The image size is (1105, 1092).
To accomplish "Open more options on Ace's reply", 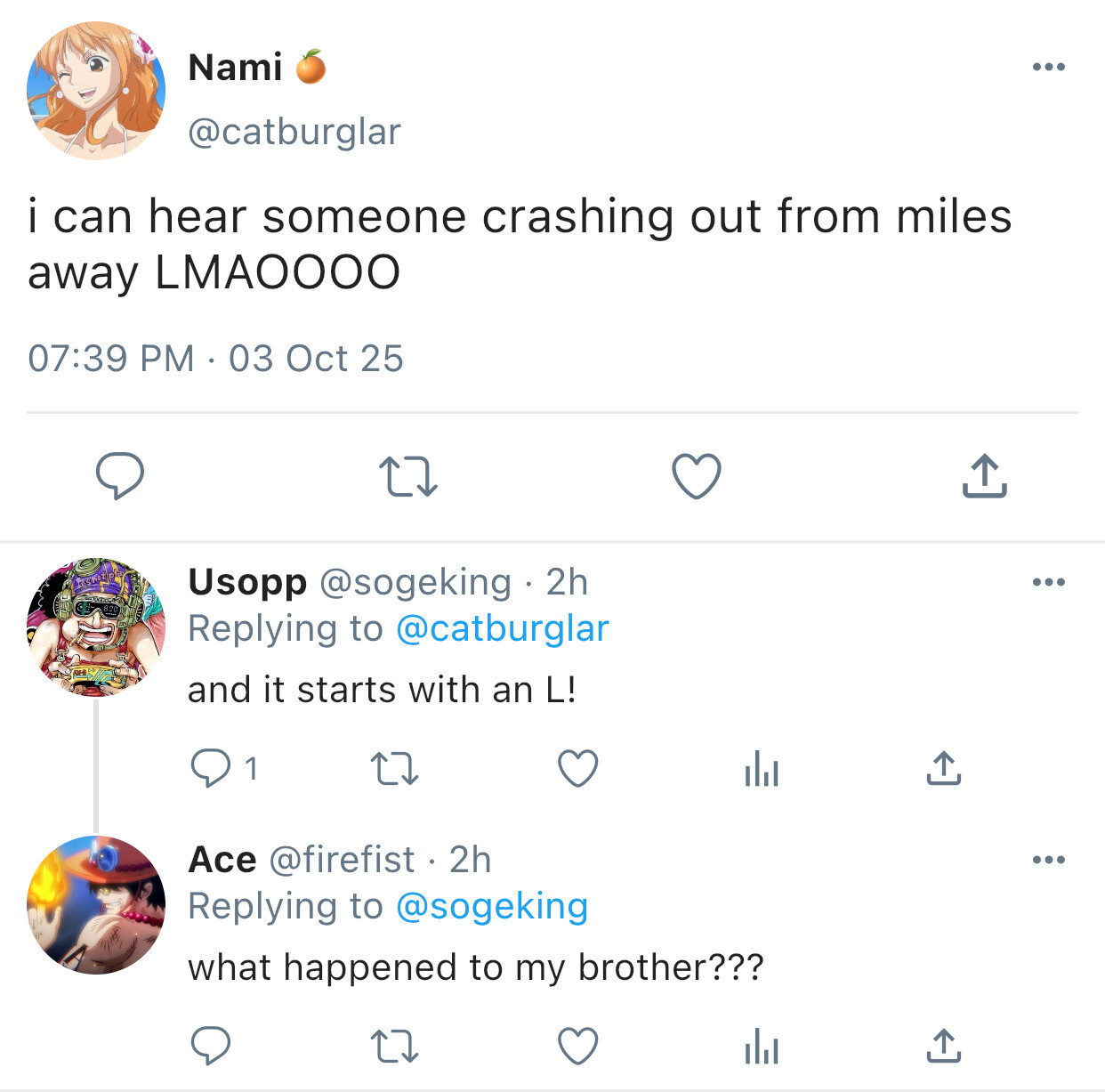I will (x=1049, y=860).
